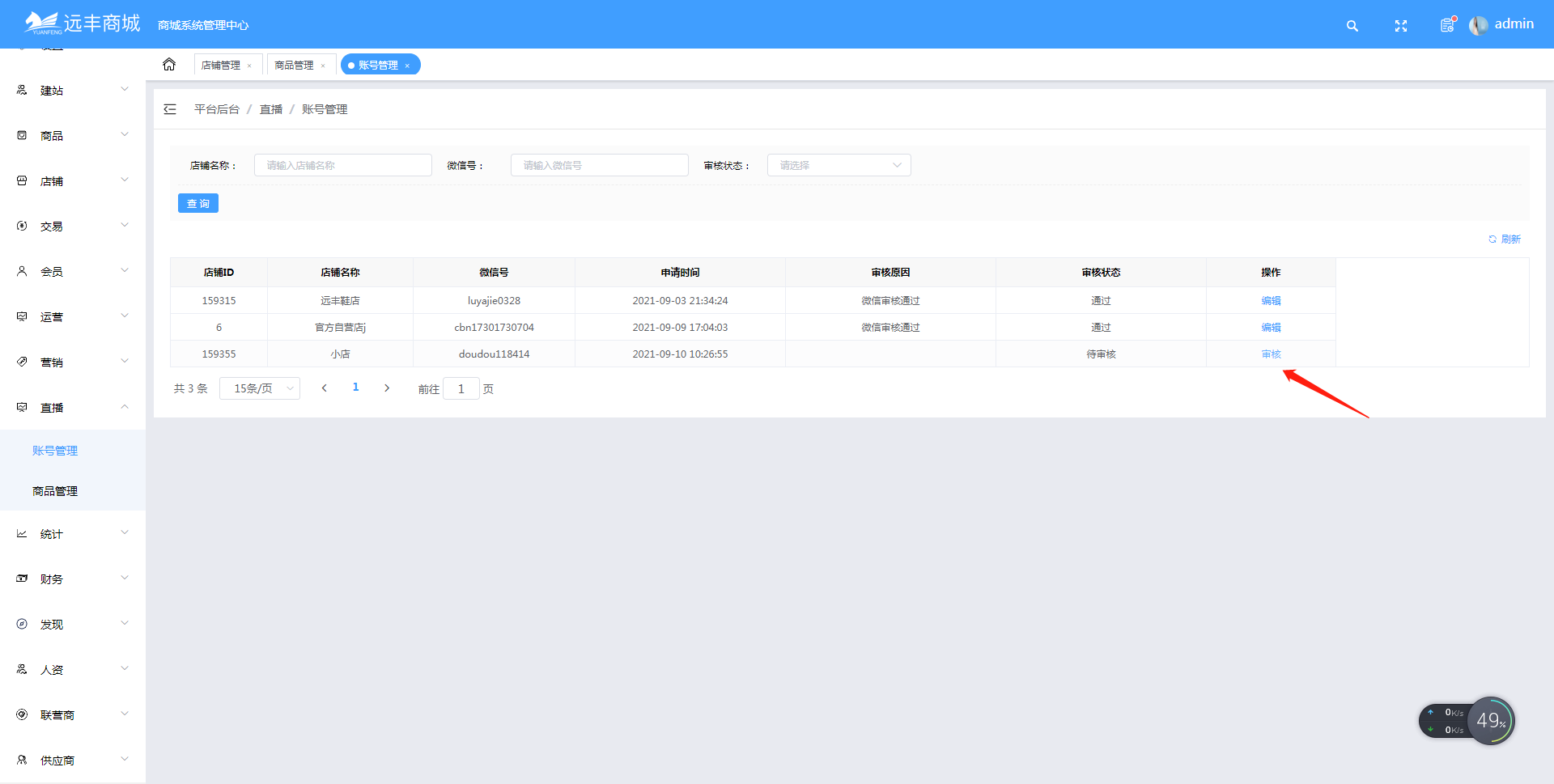Click the 统计 chart icon in sidebar
1554x784 pixels.
[22, 533]
